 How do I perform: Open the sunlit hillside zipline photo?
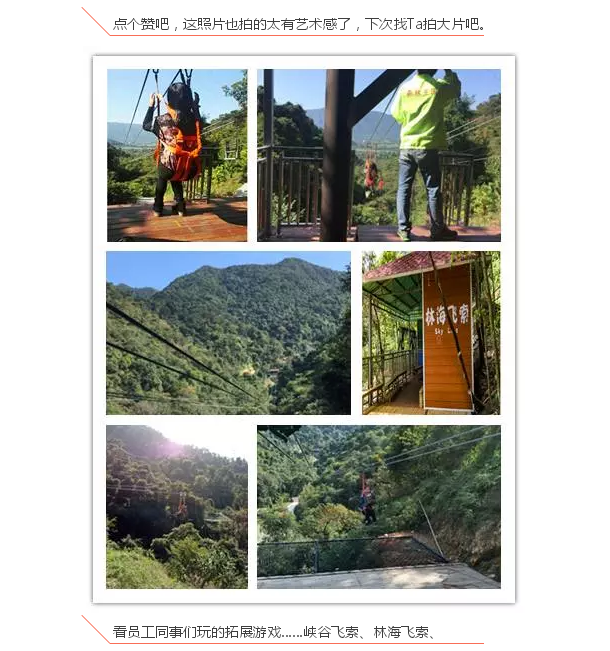pos(177,507)
